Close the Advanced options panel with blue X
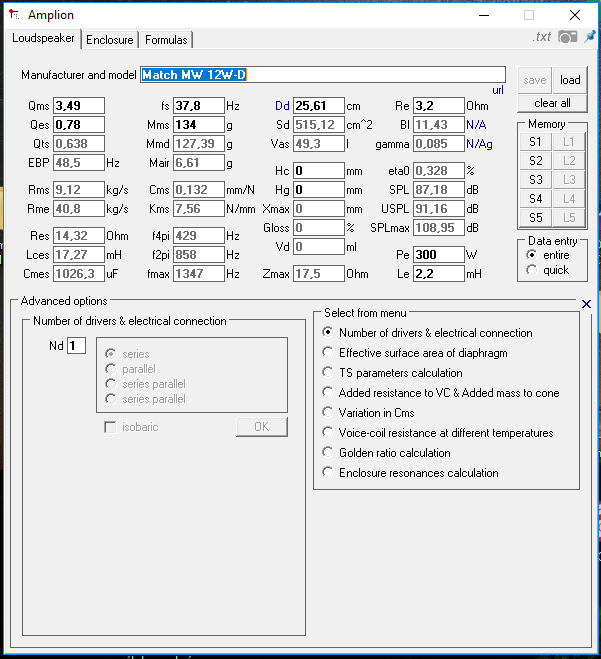The width and height of the screenshot is (601, 659). pyautogui.click(x=586, y=304)
